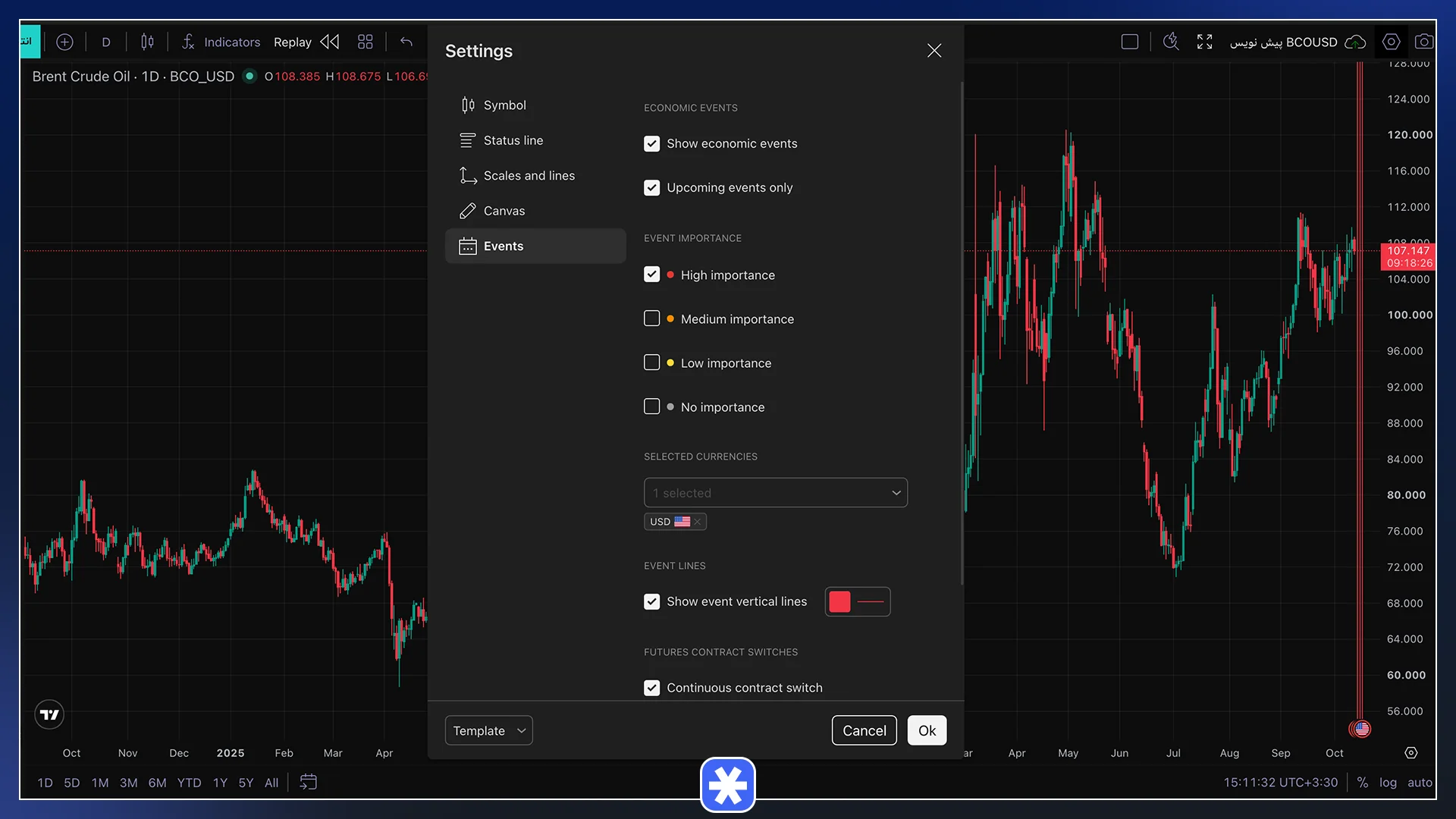1456x819 pixels.
Task: Open the Indicators function icon
Action: (x=188, y=42)
